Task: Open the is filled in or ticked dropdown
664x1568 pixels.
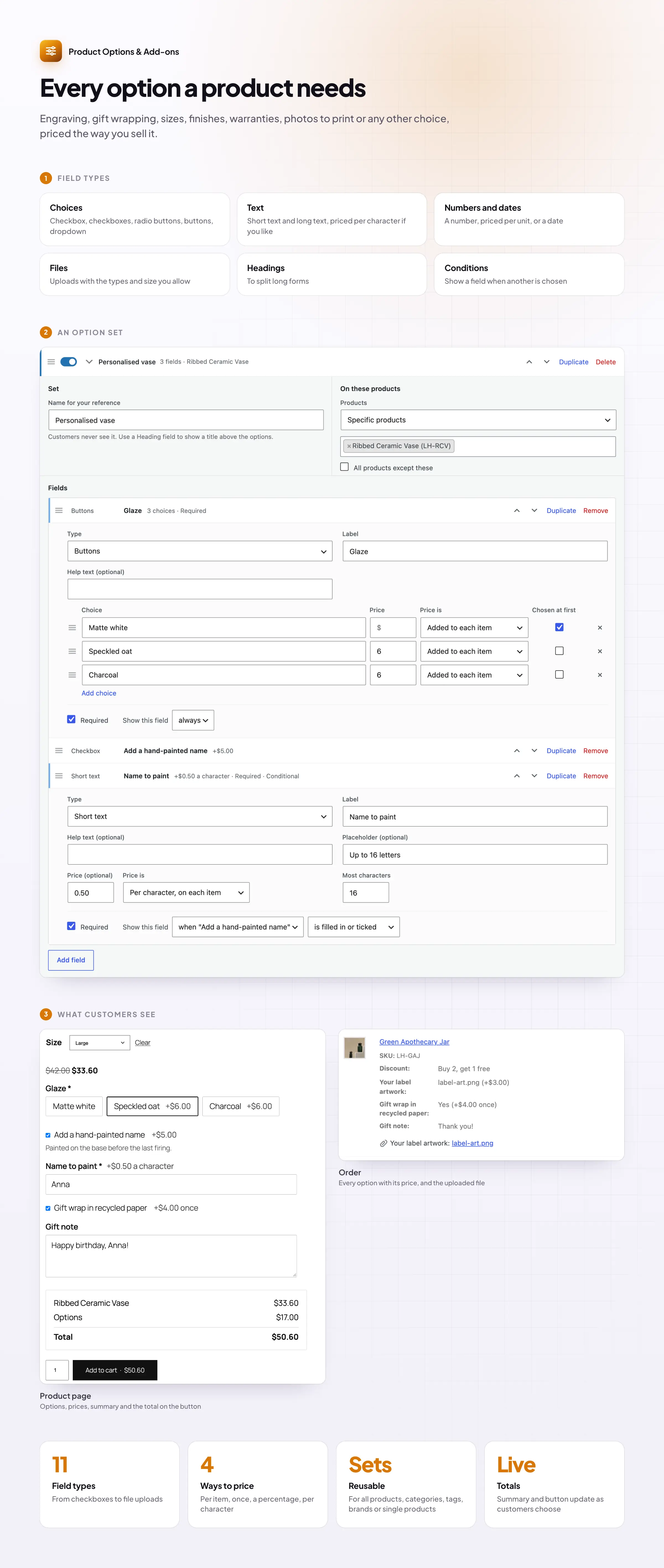Action: [353, 927]
